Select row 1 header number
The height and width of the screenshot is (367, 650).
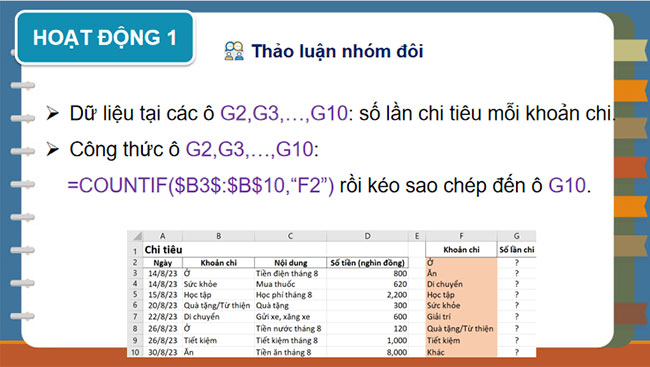point(135,250)
